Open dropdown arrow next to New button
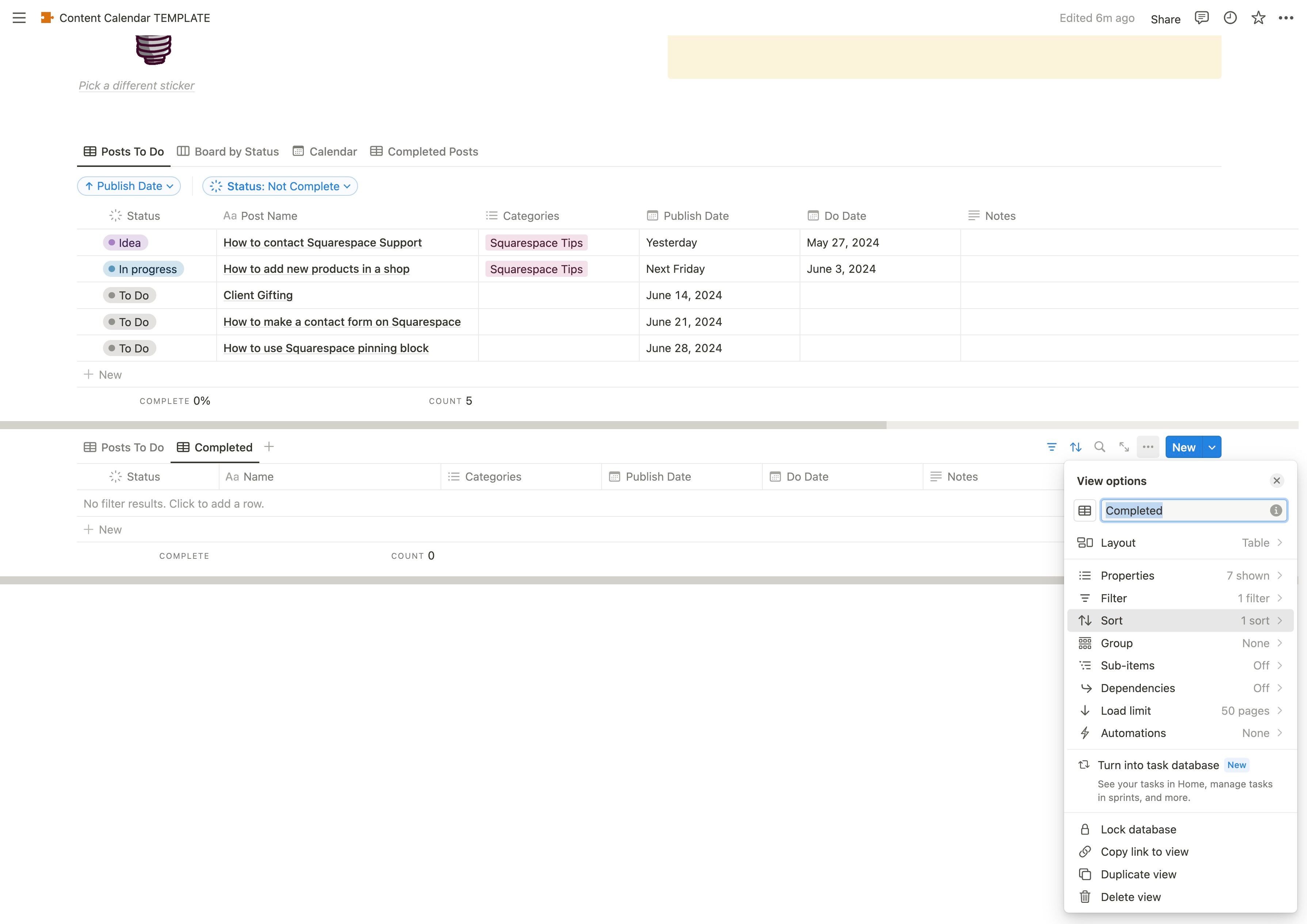Viewport: 1307px width, 924px height. 1212,447
